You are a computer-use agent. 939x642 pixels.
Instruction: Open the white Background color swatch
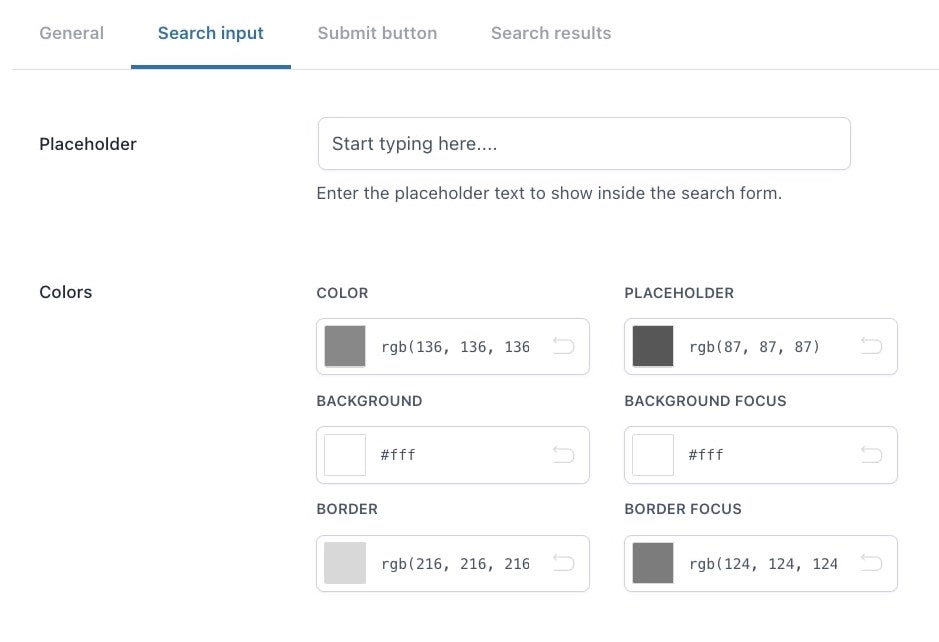[345, 455]
